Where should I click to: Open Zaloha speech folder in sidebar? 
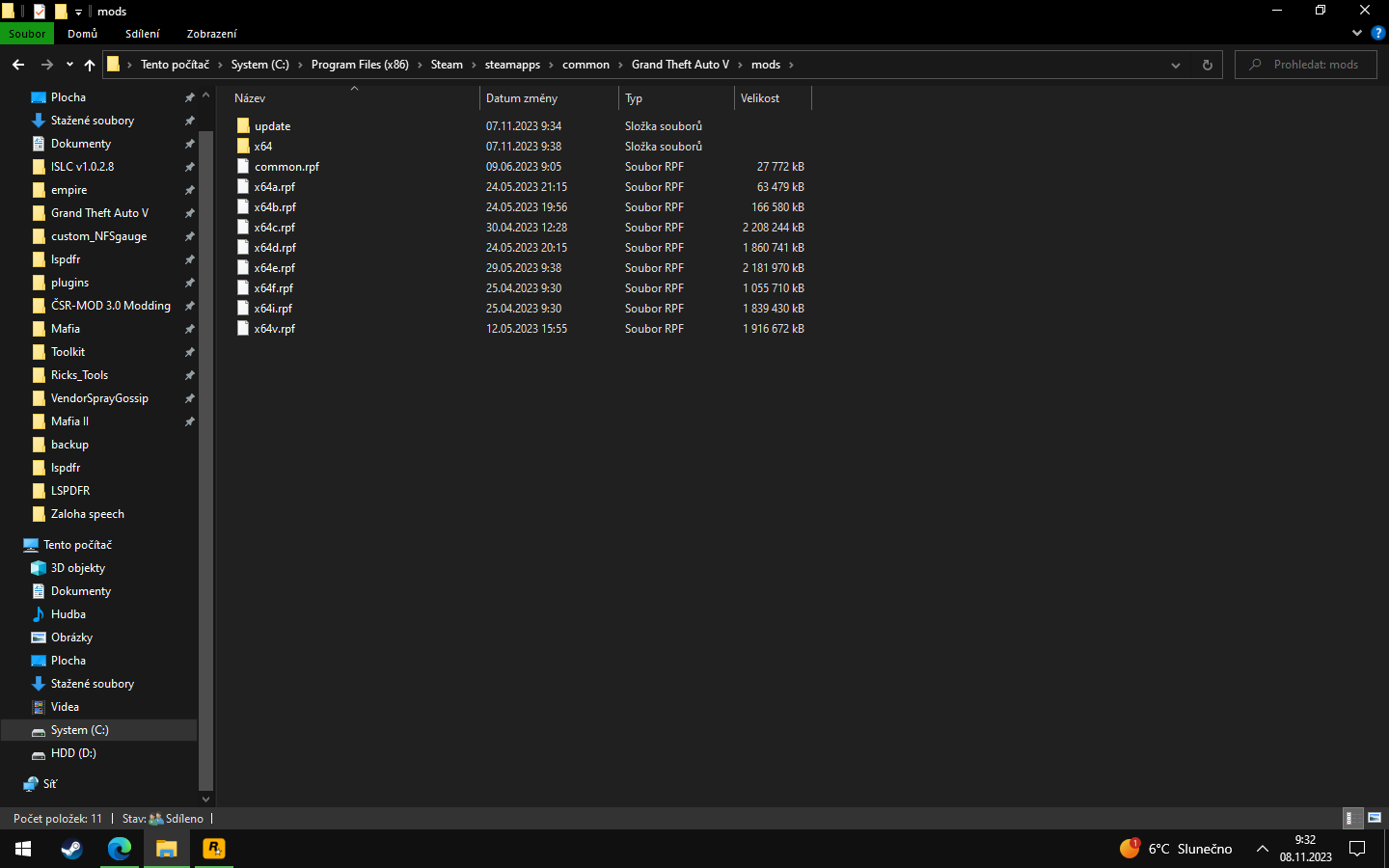click(88, 514)
